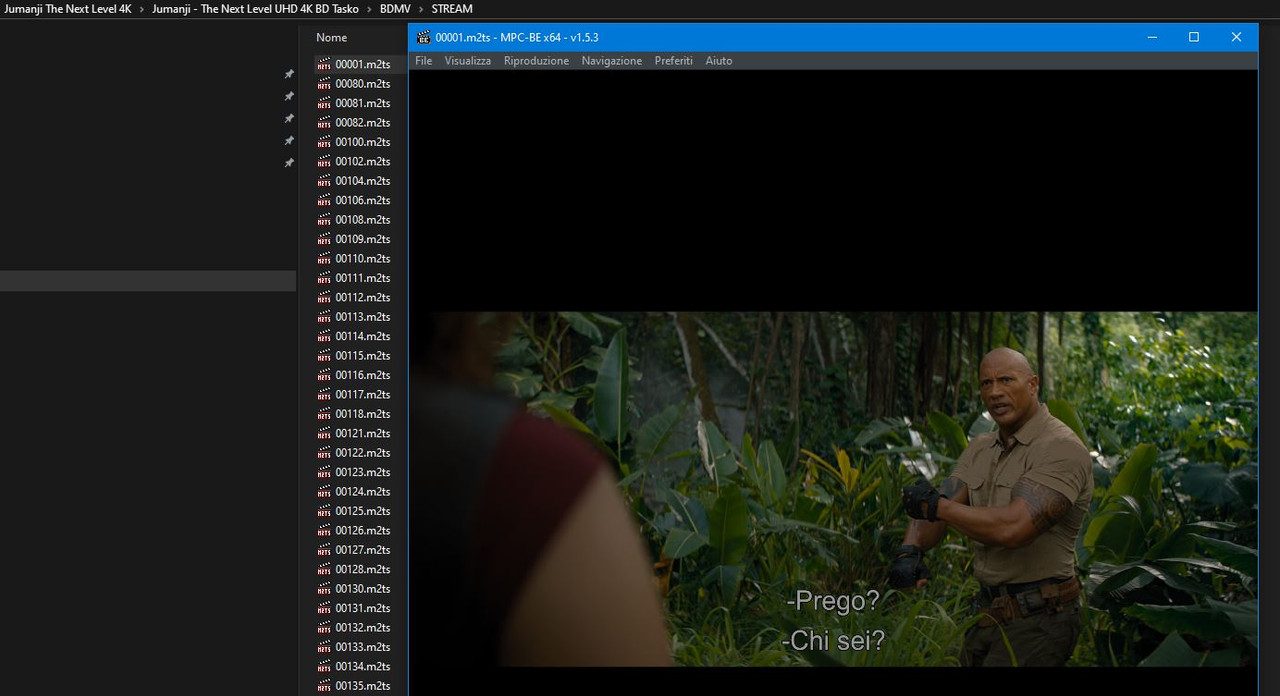Select file name 00132.m2ts
This screenshot has width=1280, height=696.
tap(363, 628)
